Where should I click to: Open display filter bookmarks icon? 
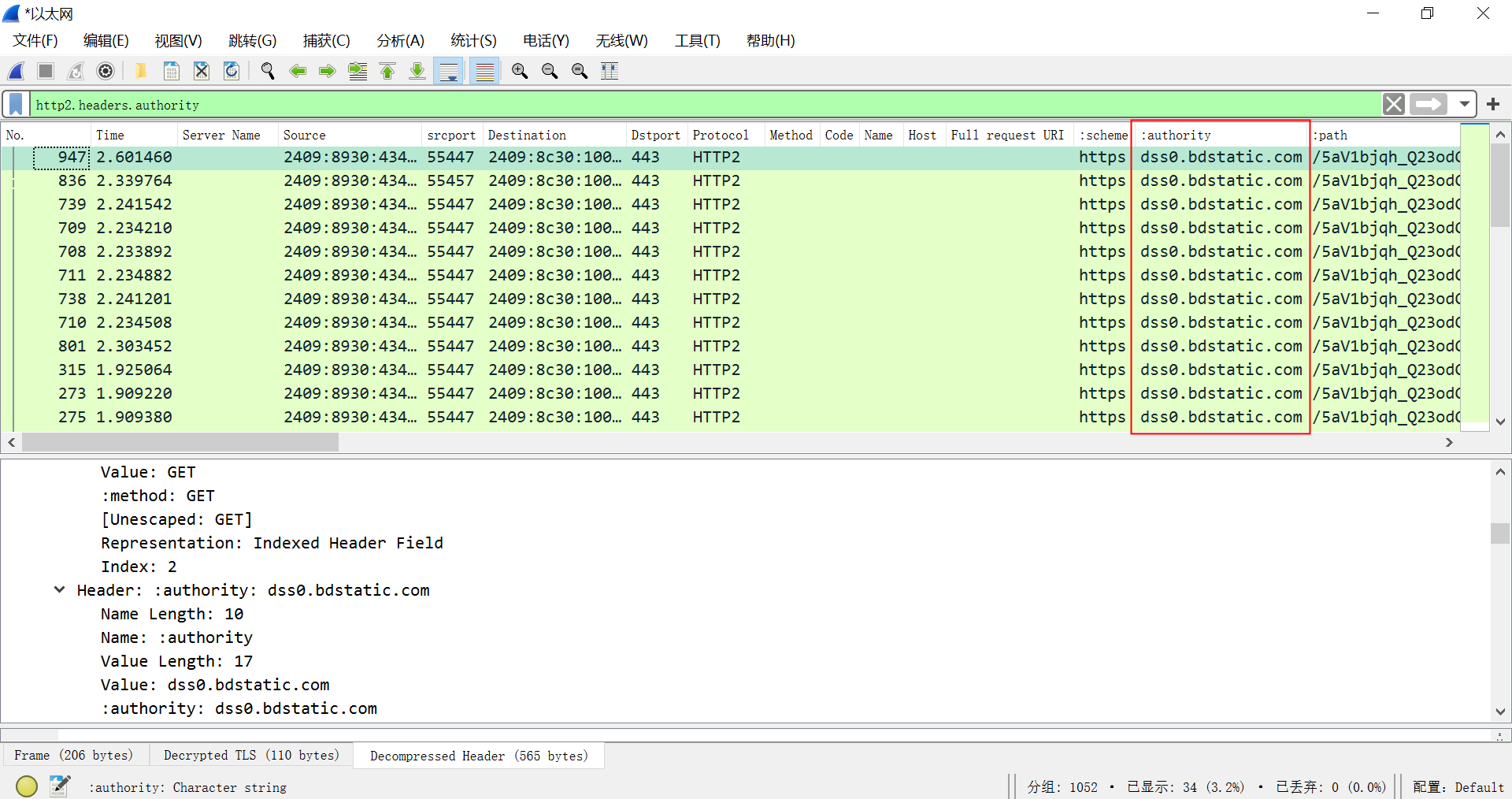16,105
